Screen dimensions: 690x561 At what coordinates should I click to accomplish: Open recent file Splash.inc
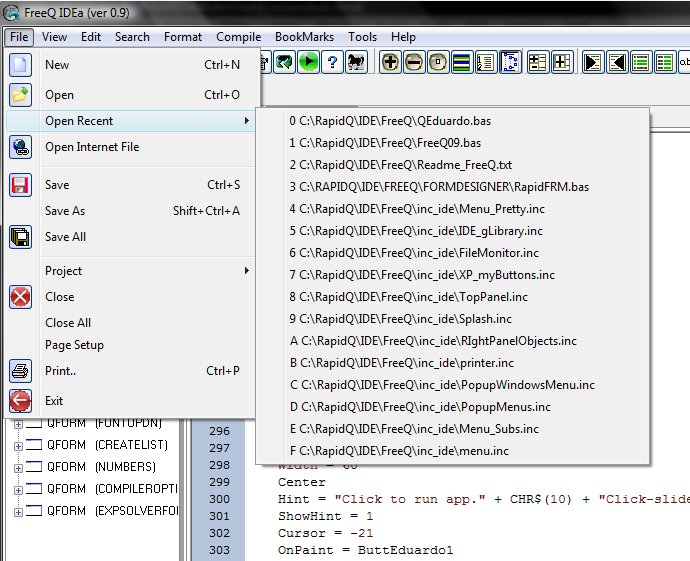tap(452, 319)
